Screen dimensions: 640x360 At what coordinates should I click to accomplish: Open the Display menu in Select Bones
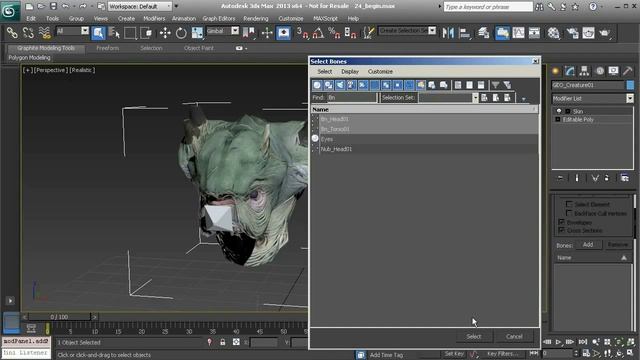[350, 71]
